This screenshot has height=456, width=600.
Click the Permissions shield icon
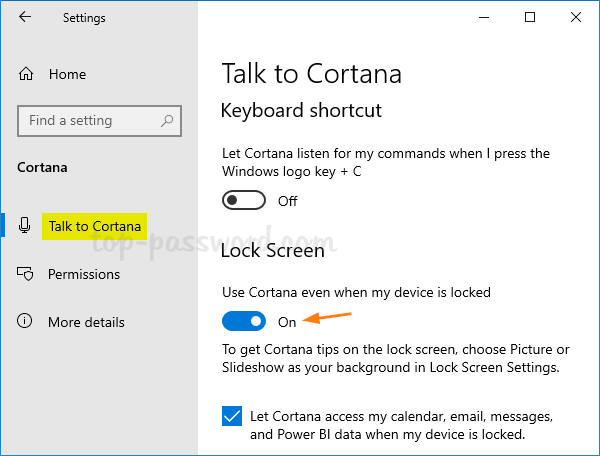[26, 274]
